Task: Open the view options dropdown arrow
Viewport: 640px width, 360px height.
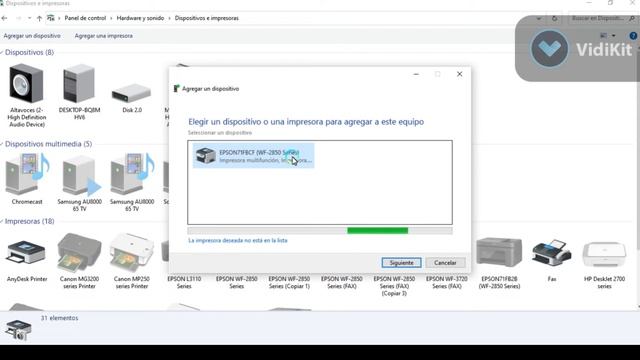Action: (x=613, y=36)
